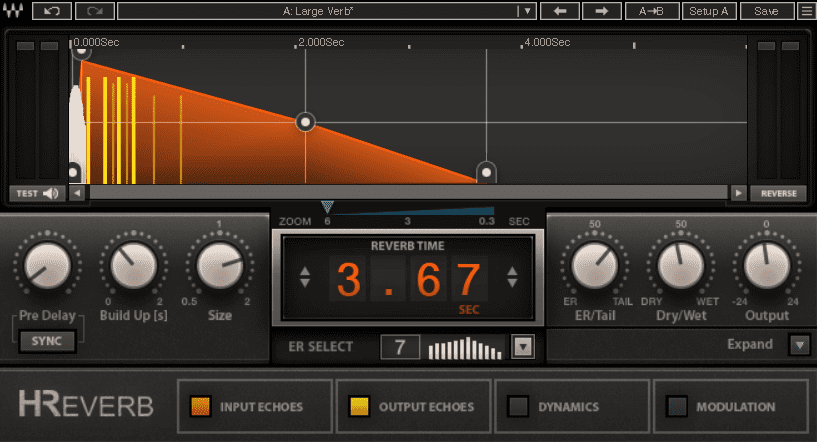Select the reverb tail end handle

point(486,172)
